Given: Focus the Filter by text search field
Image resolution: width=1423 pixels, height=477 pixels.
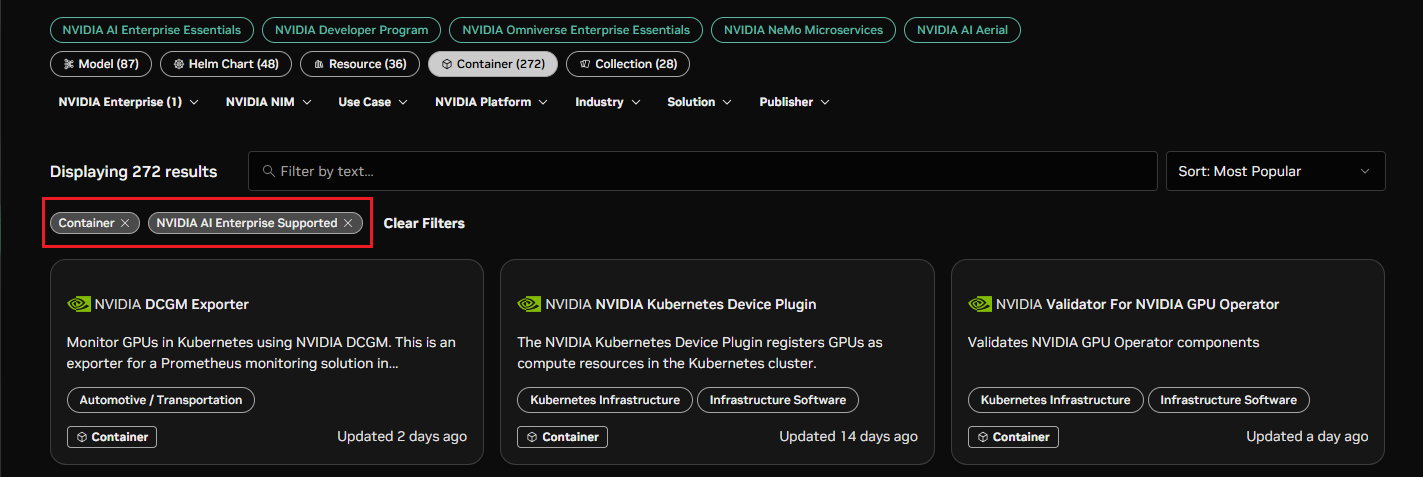Looking at the screenshot, I should pyautogui.click(x=703, y=171).
